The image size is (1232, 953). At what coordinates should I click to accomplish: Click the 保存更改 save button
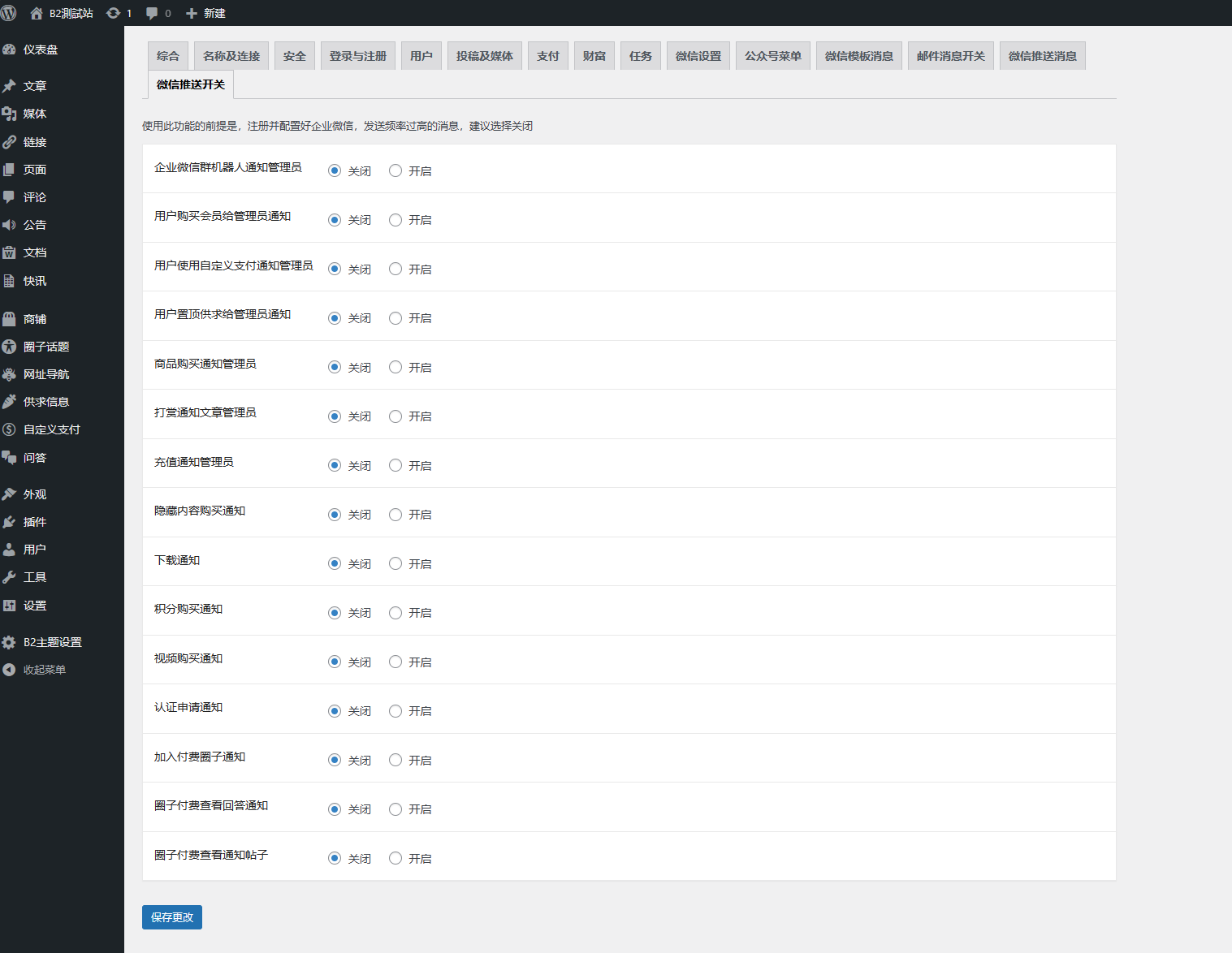pos(171,916)
